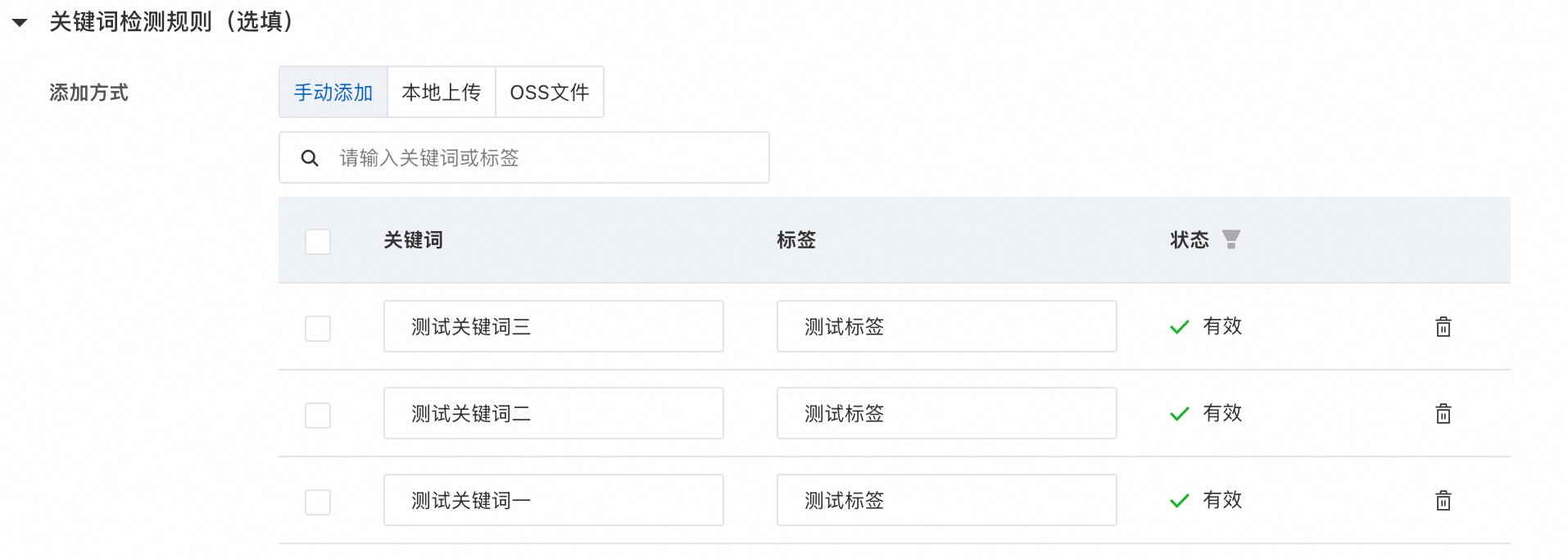1568x559 pixels.
Task: Tick the checkbox for 测试关键词一 row
Action: click(x=318, y=502)
